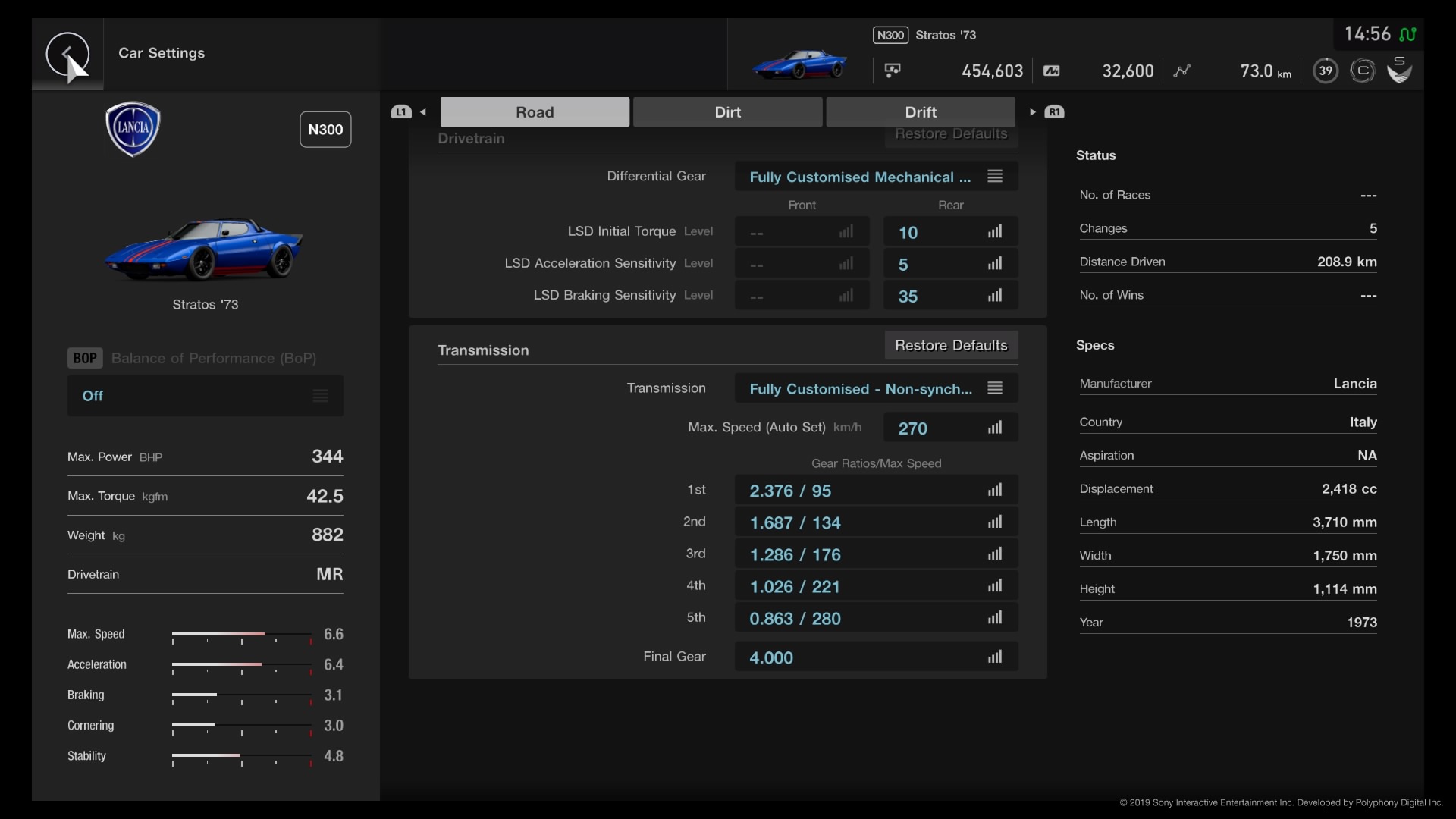Screen dimensions: 1456x819
Task: Restore Defaults for the Transmission section
Action: tap(951, 345)
